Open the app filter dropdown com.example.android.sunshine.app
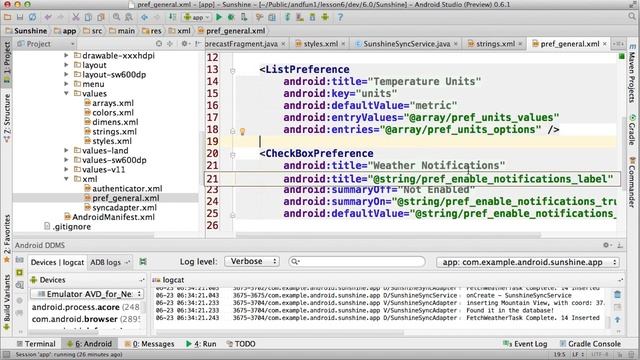 [x=528, y=262]
